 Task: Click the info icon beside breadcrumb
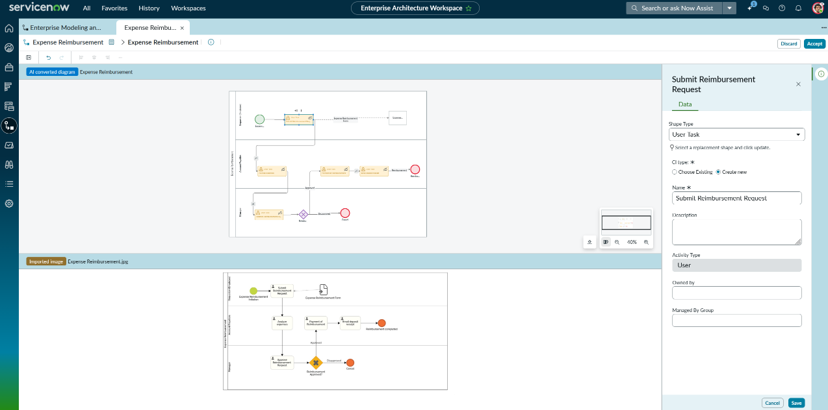point(211,42)
